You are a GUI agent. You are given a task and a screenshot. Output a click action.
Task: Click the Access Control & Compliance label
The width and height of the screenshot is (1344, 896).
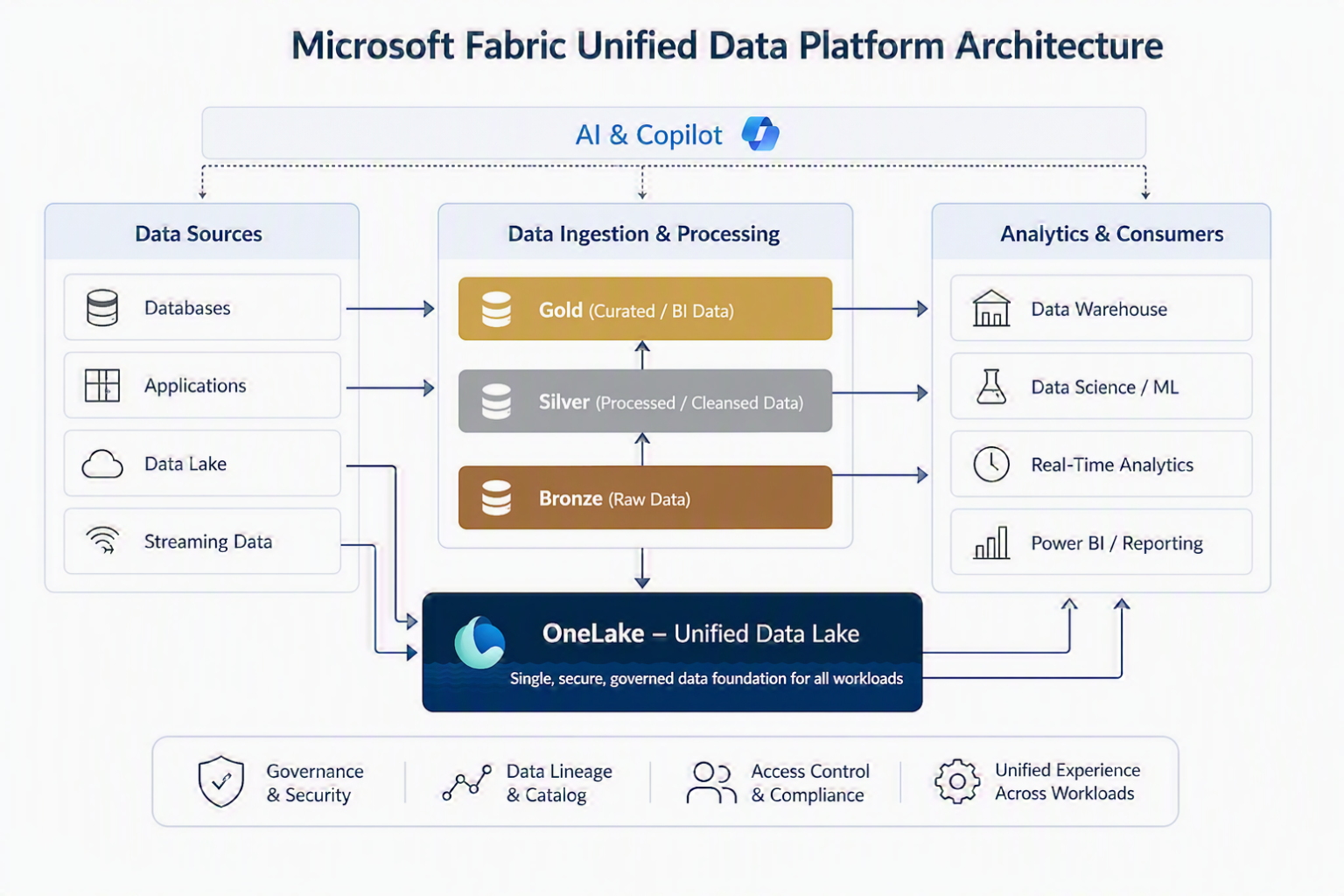point(810,783)
